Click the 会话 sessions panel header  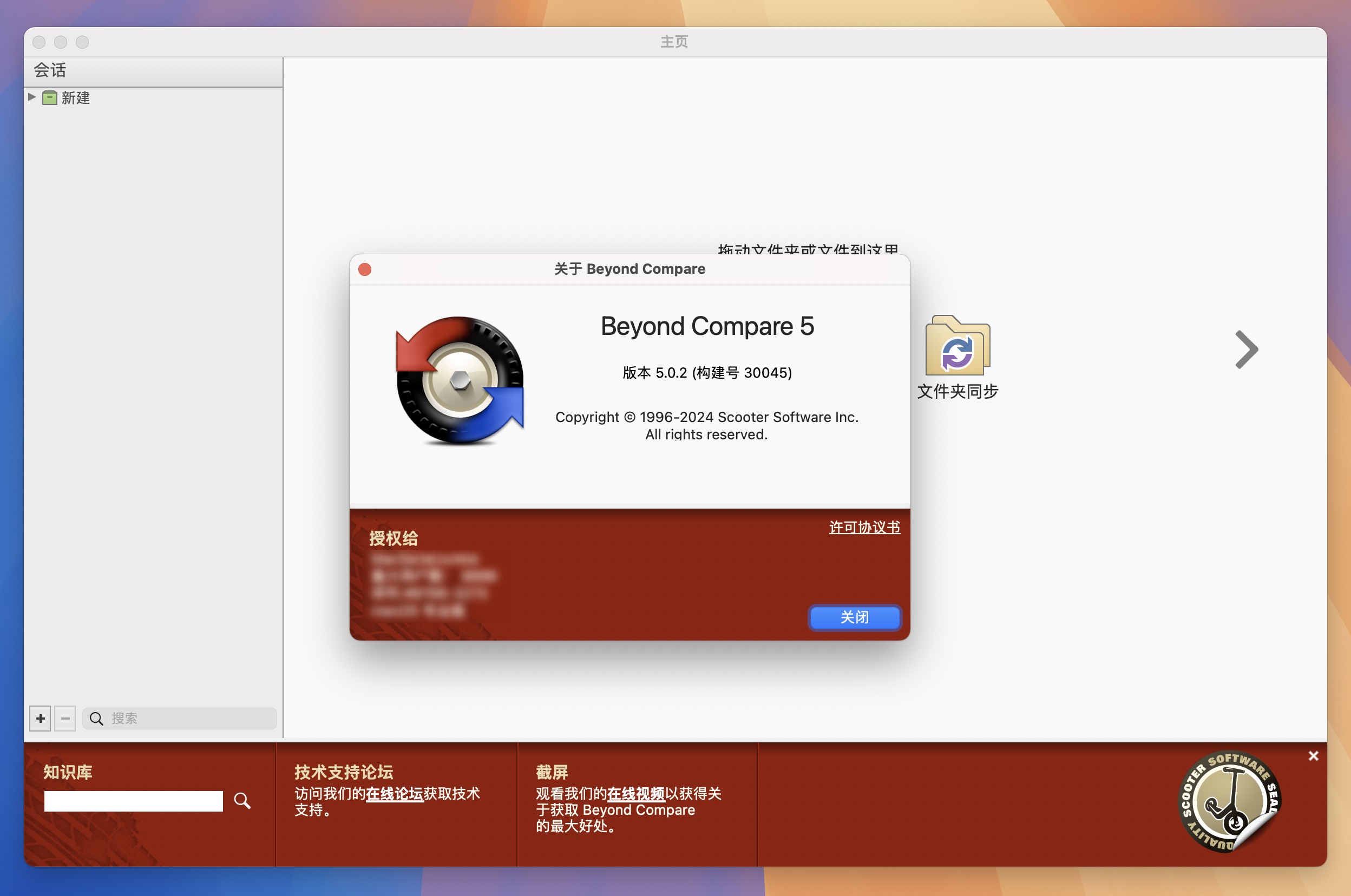pos(153,71)
